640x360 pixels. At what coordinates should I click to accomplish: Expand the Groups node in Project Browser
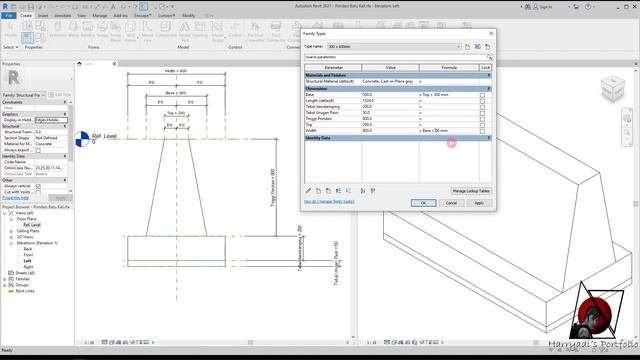point(4,285)
